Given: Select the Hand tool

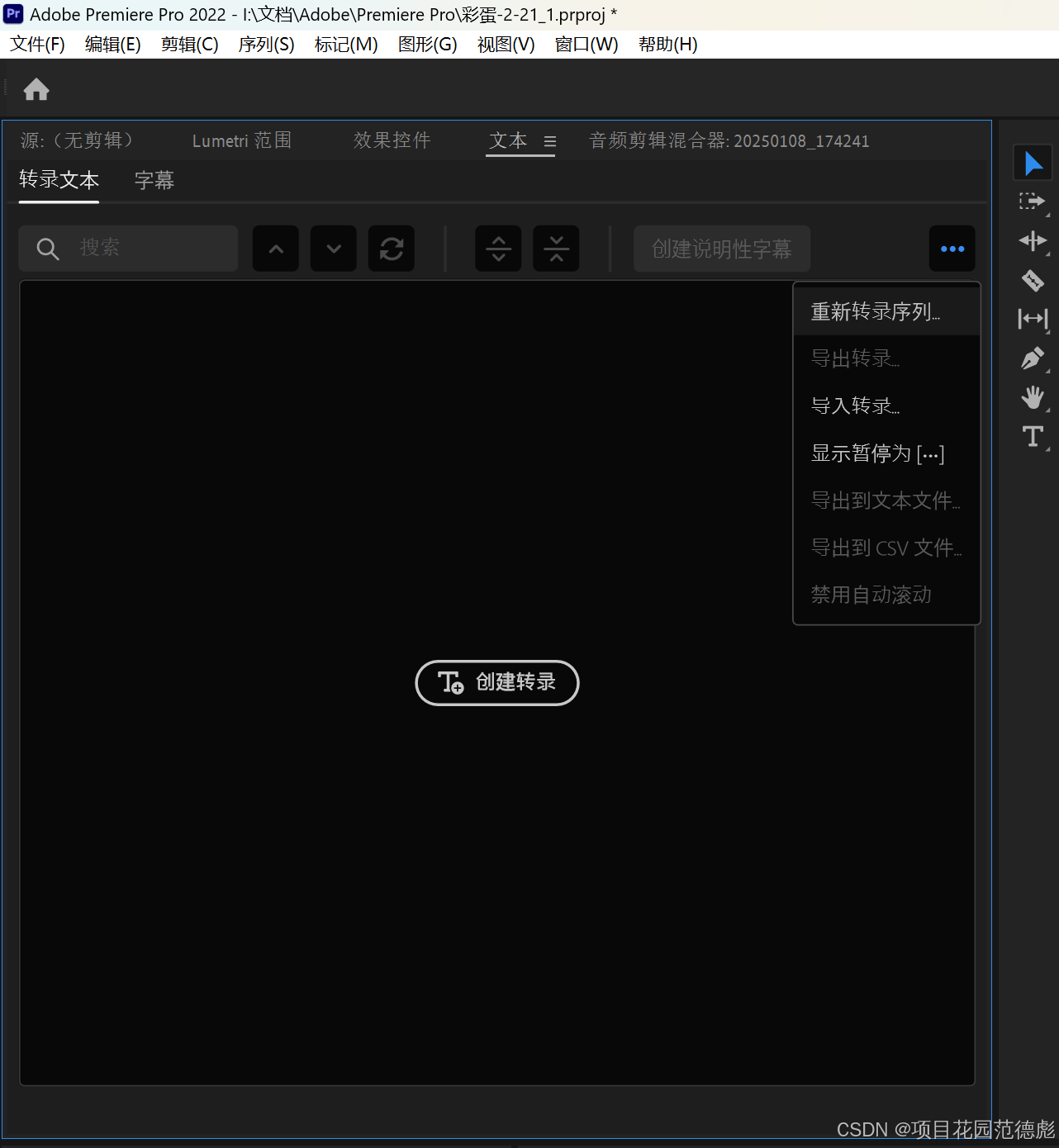Looking at the screenshot, I should [x=1033, y=398].
